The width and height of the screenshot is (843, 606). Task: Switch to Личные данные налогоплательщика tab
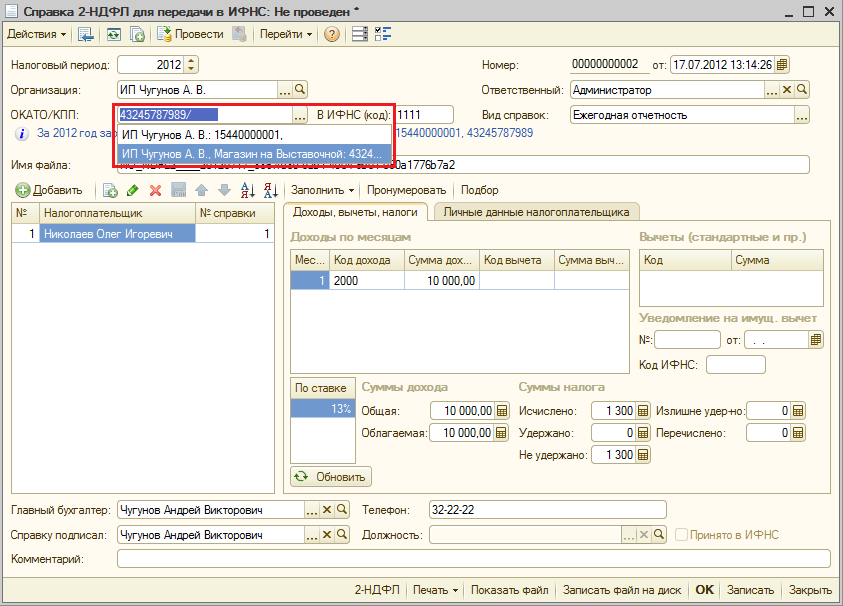click(x=536, y=212)
